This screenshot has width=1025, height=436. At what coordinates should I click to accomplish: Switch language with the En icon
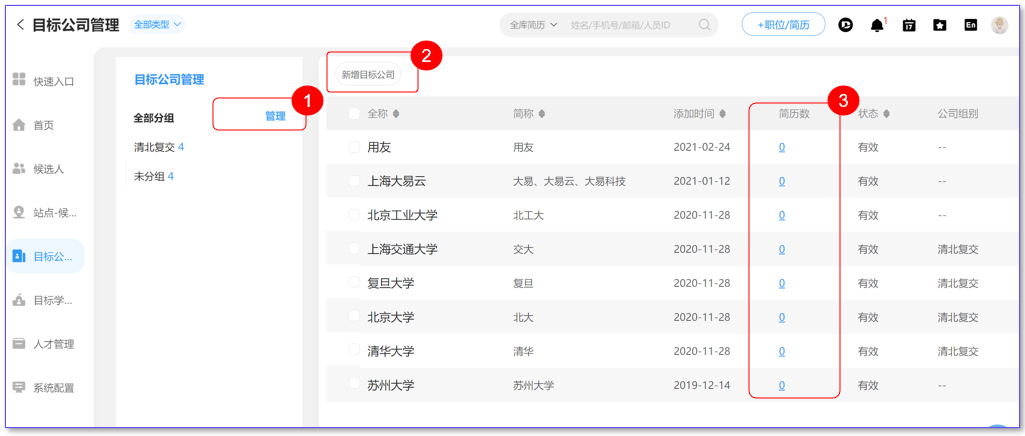click(x=971, y=25)
